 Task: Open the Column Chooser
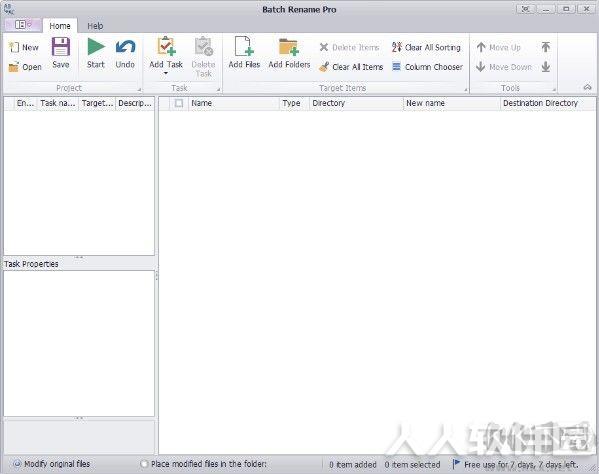(x=427, y=67)
